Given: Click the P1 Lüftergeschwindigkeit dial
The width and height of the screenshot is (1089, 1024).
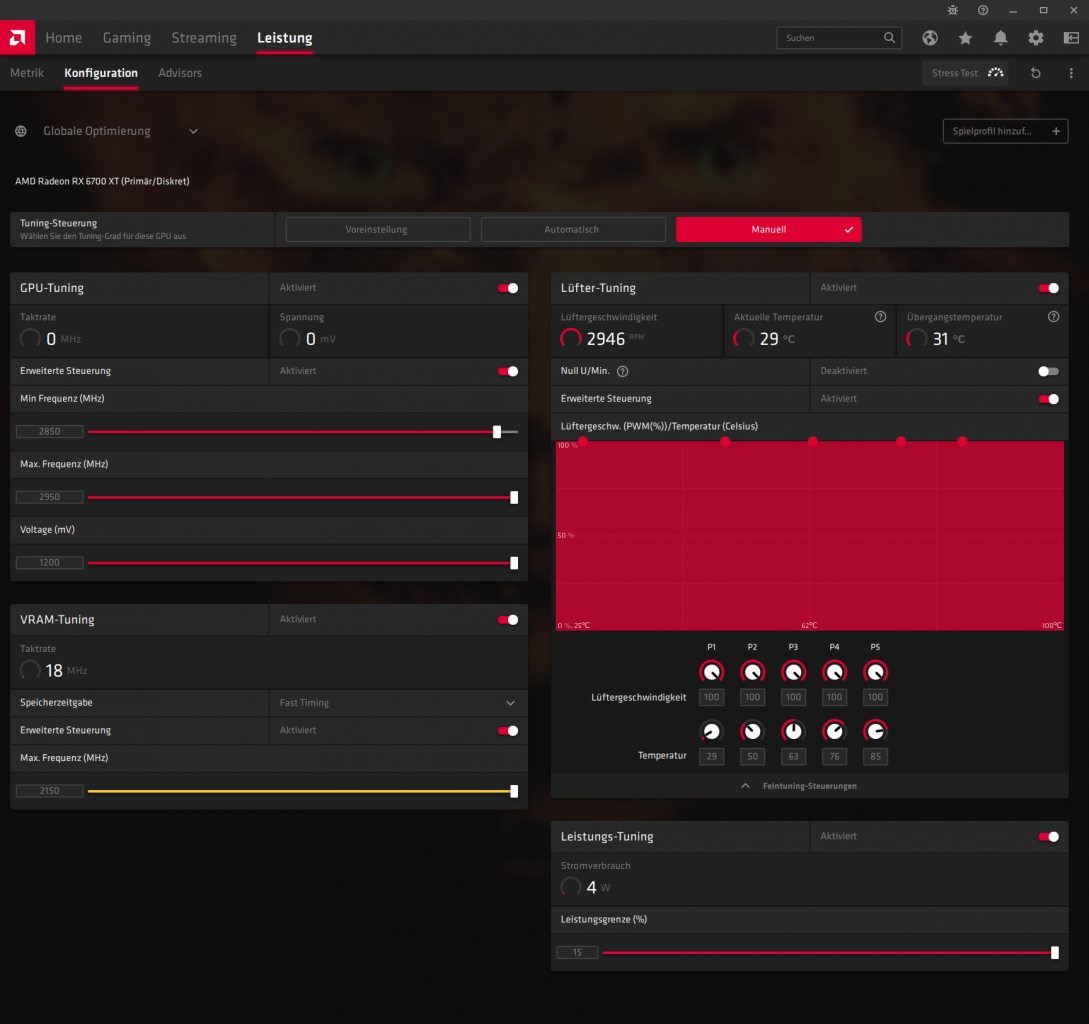Looking at the screenshot, I should [x=711, y=672].
